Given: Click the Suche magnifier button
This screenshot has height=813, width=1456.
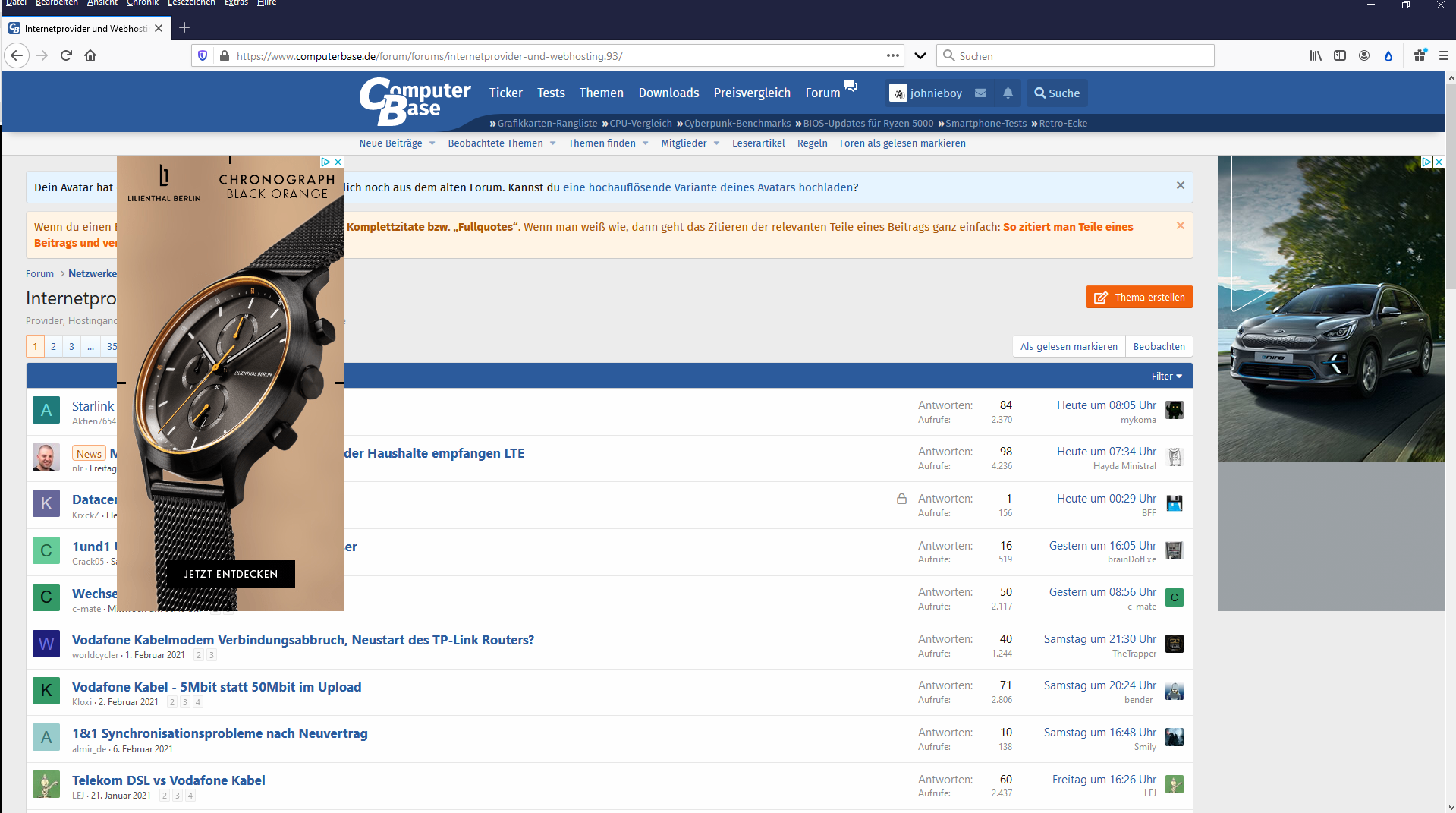Looking at the screenshot, I should [x=1057, y=93].
